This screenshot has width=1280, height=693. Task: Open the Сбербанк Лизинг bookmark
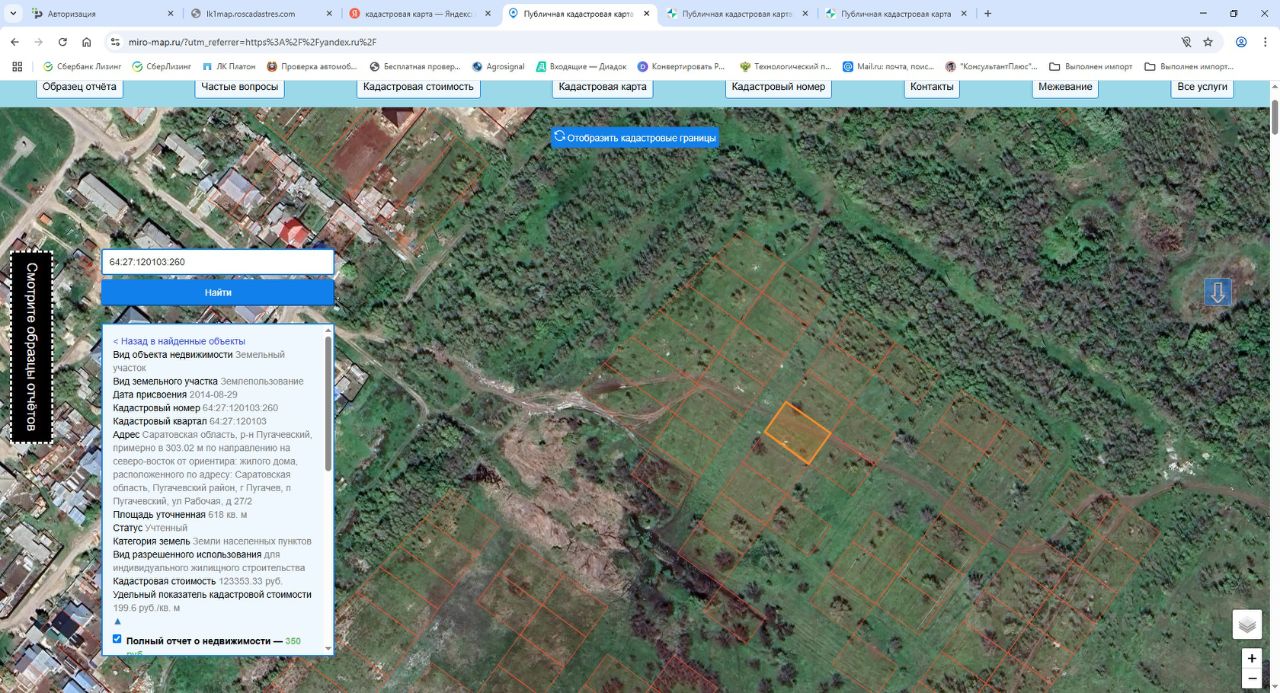82,66
